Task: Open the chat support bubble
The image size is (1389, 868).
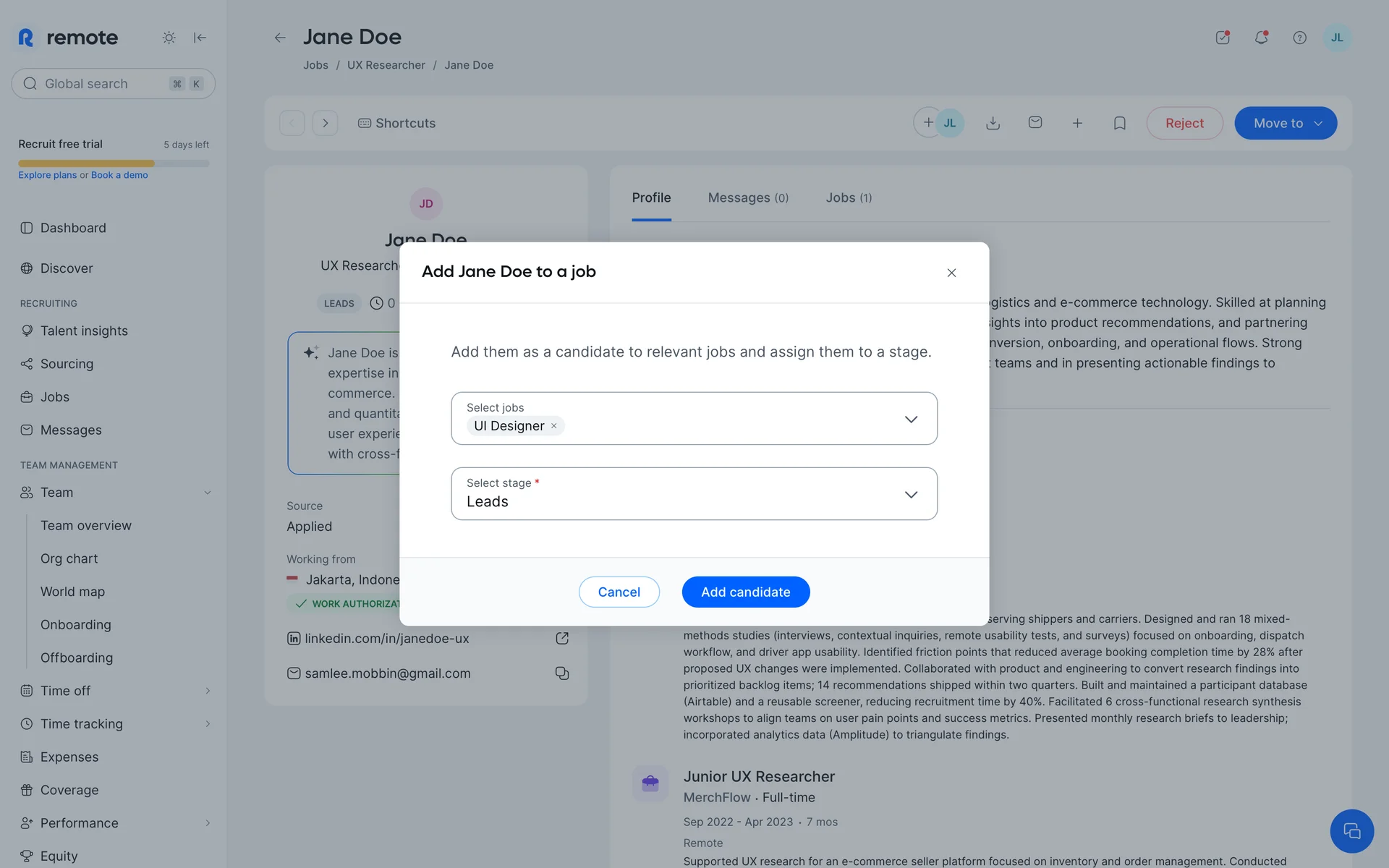Action: (x=1351, y=831)
